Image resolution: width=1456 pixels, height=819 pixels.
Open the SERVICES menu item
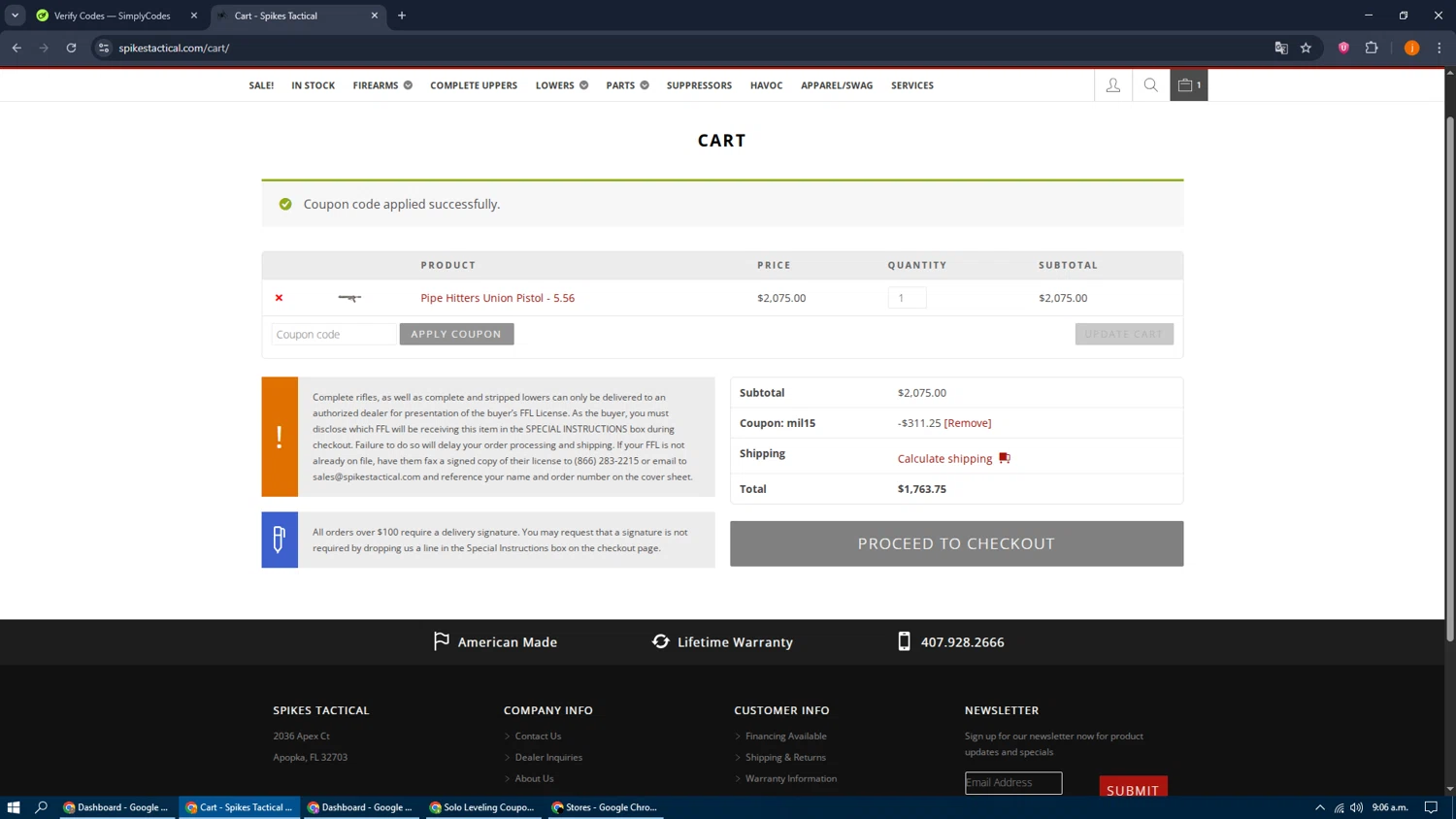click(x=912, y=85)
